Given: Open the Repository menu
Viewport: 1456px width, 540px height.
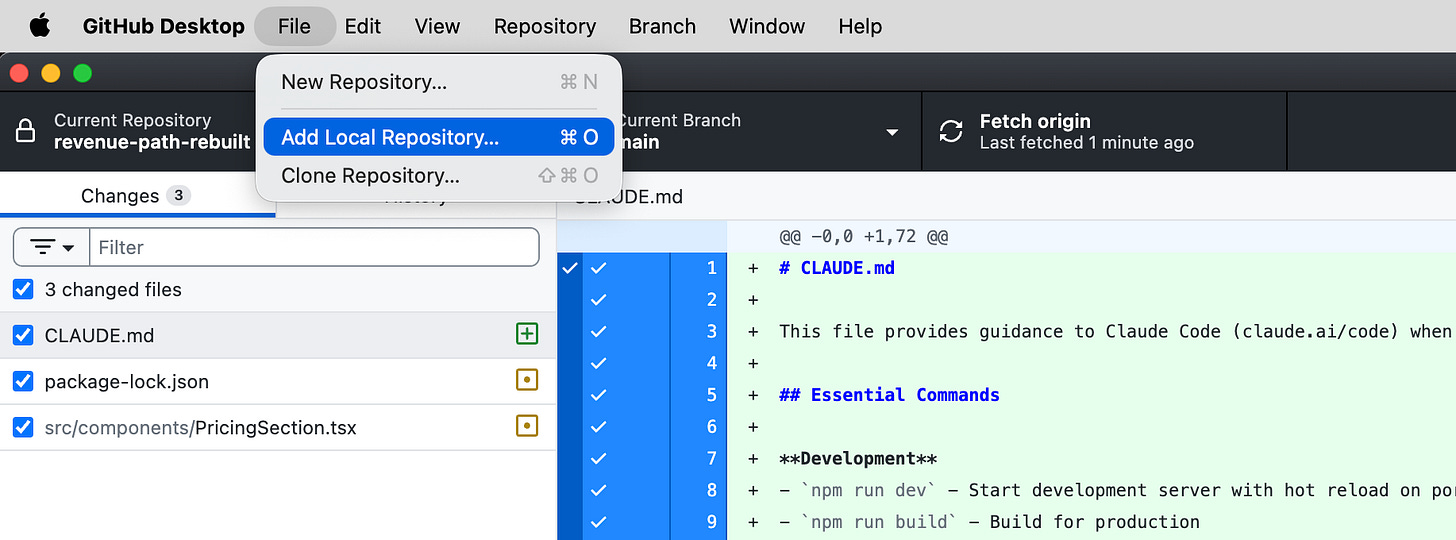Looking at the screenshot, I should (545, 26).
